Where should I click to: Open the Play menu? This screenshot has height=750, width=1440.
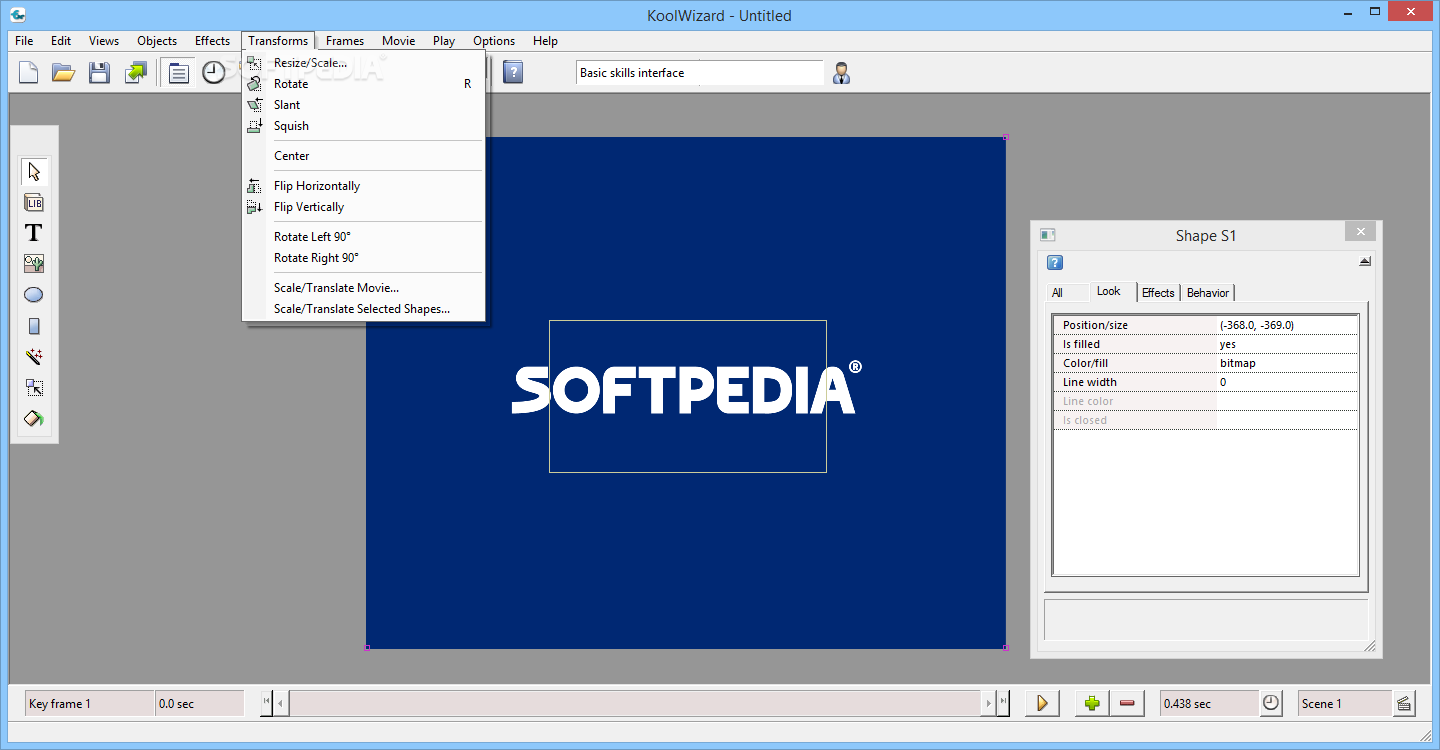coord(444,41)
